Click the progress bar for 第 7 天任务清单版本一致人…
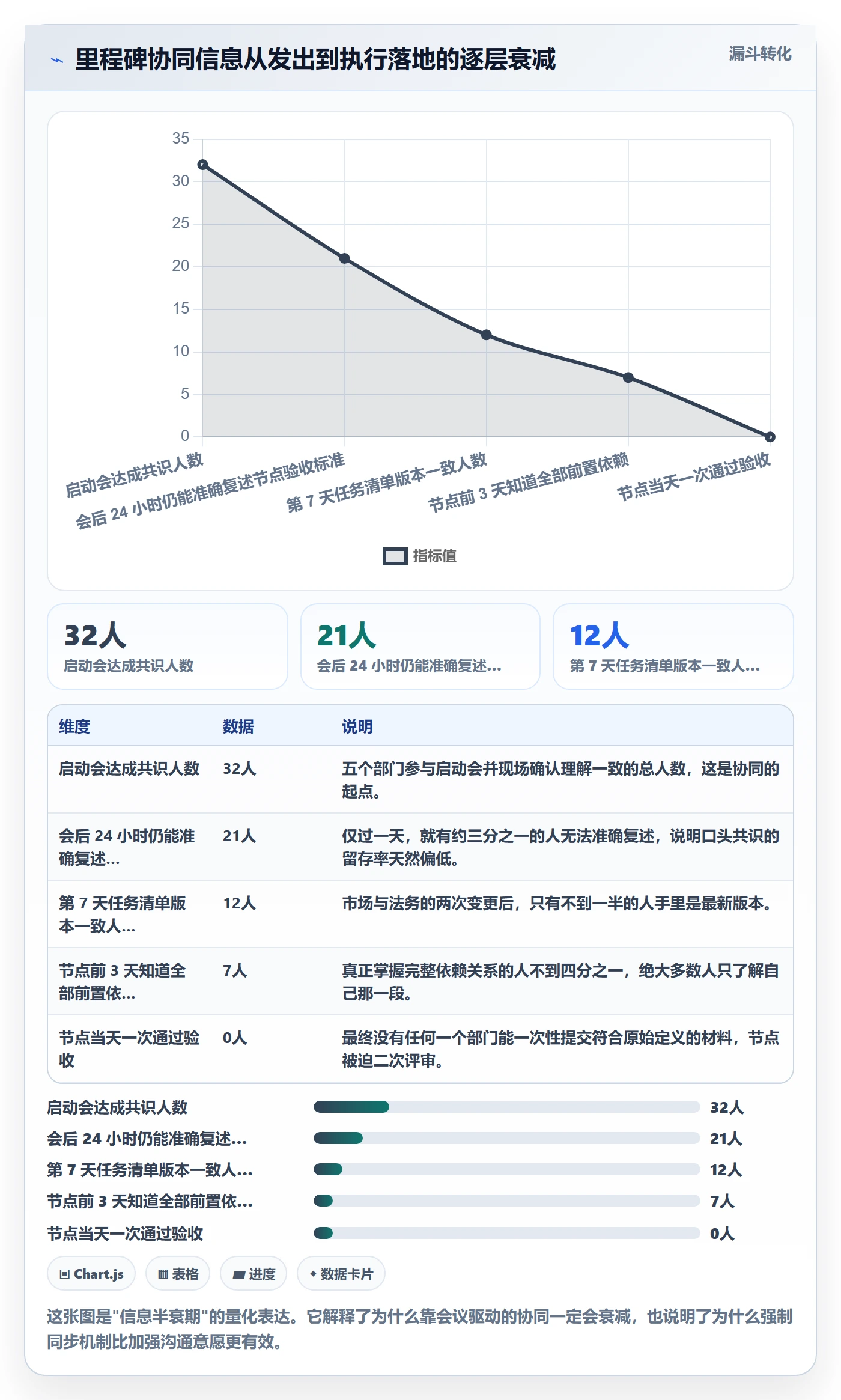This screenshot has height=1400, width=841. pyautogui.click(x=507, y=1169)
